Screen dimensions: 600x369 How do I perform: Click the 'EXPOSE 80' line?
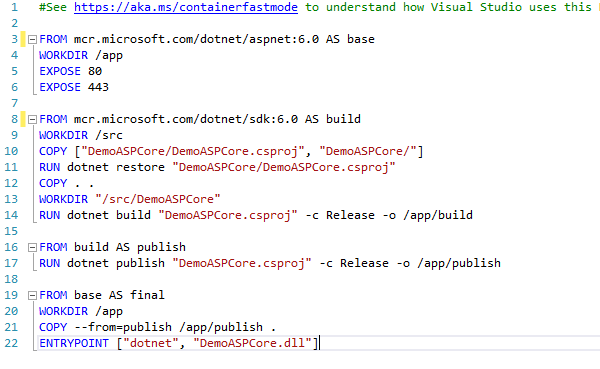tap(70, 71)
